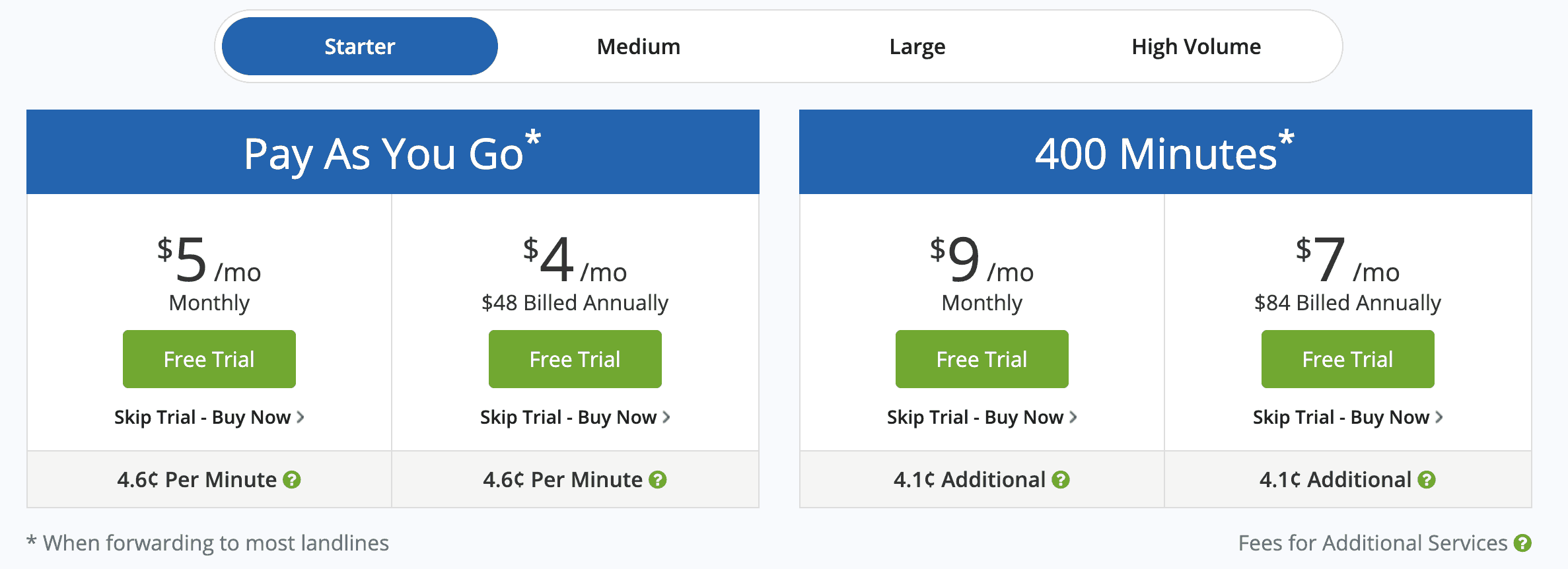Viewport: 1568px width, 569px height.
Task: Click the help icon beside 4.6¢ Per Minute monthly
Action: click(293, 479)
